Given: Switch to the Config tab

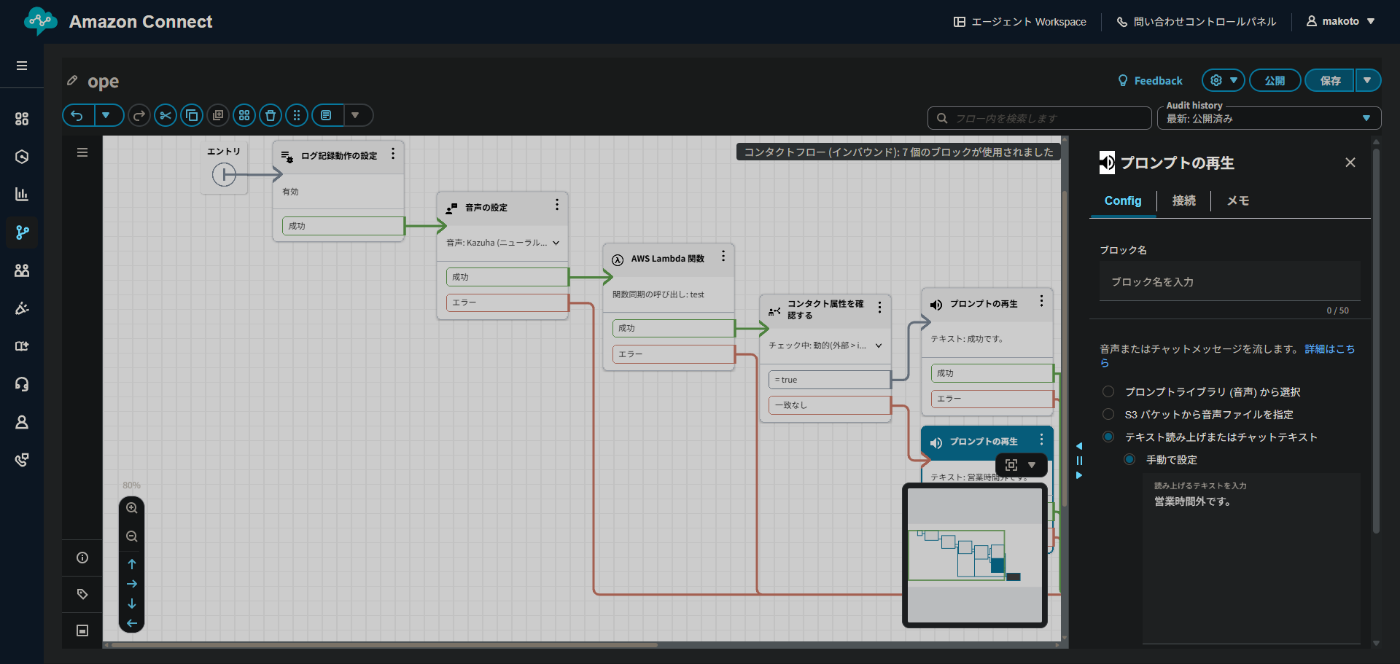Looking at the screenshot, I should pyautogui.click(x=1123, y=201).
